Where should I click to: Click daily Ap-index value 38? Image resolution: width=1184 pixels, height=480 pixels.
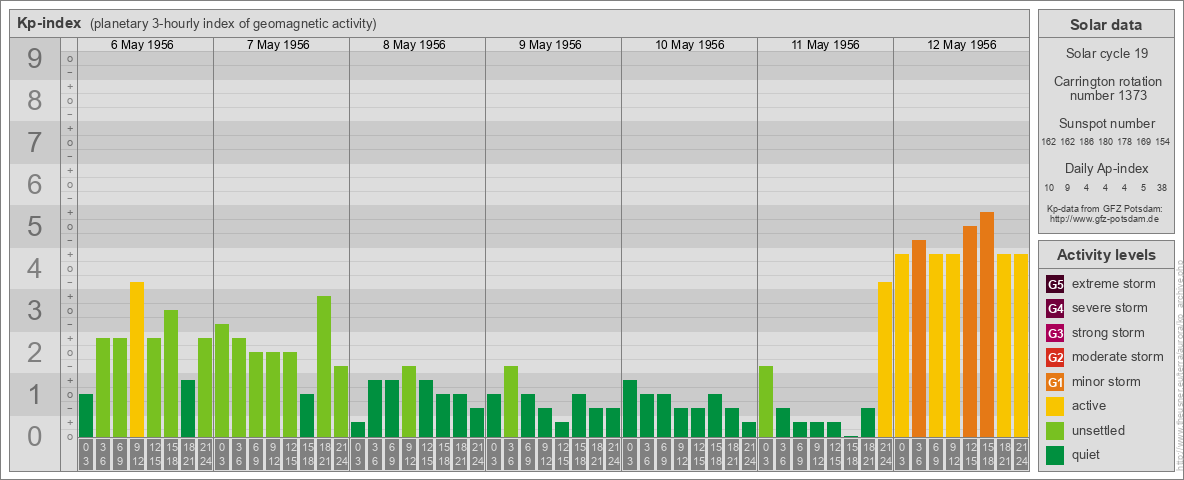(x=1162, y=187)
